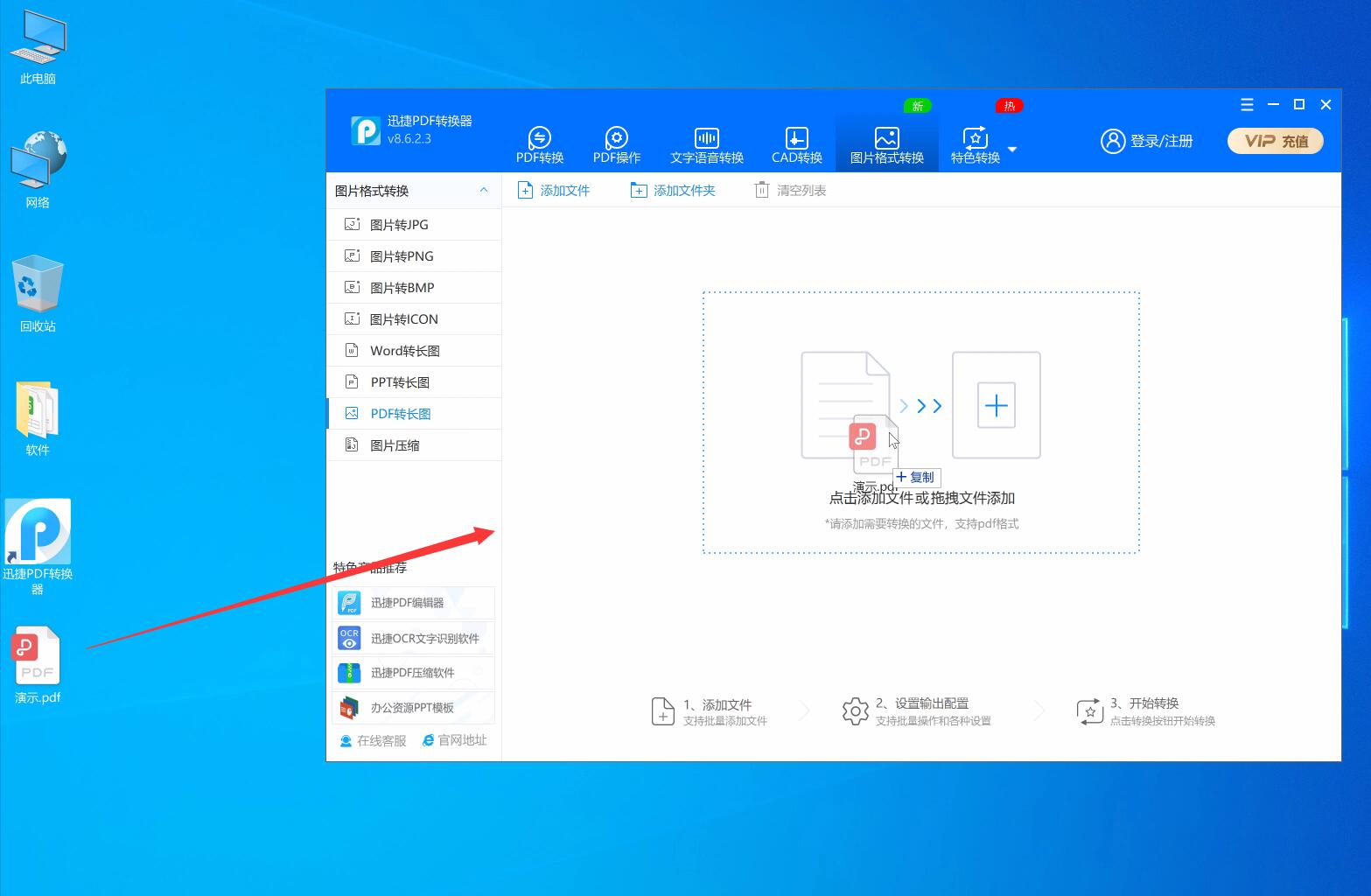The width and height of the screenshot is (1371, 896).
Task: Click the Word转长图 document icon
Action: [x=352, y=350]
